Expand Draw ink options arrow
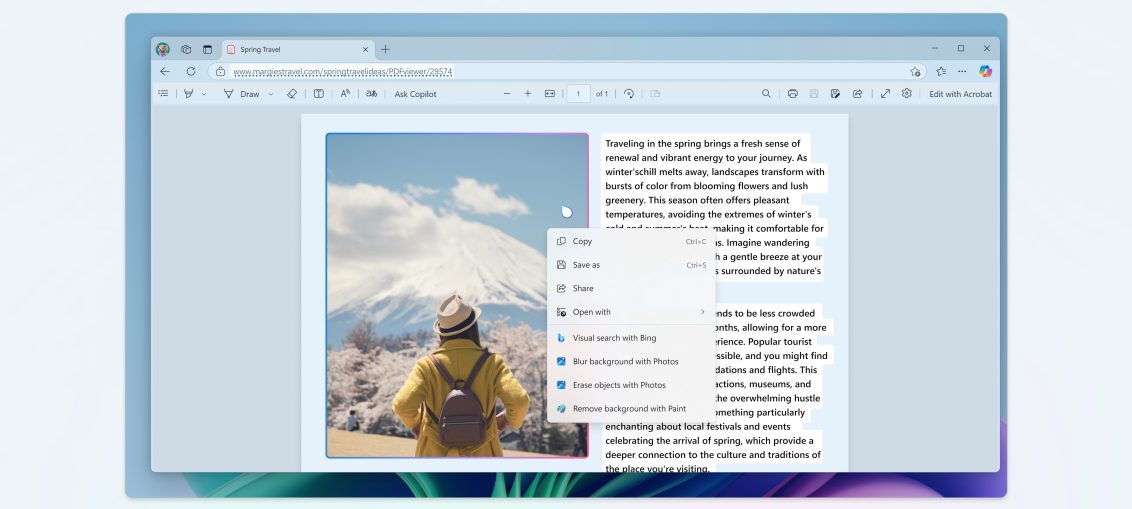The width and height of the screenshot is (1132, 509). pyautogui.click(x=271, y=94)
